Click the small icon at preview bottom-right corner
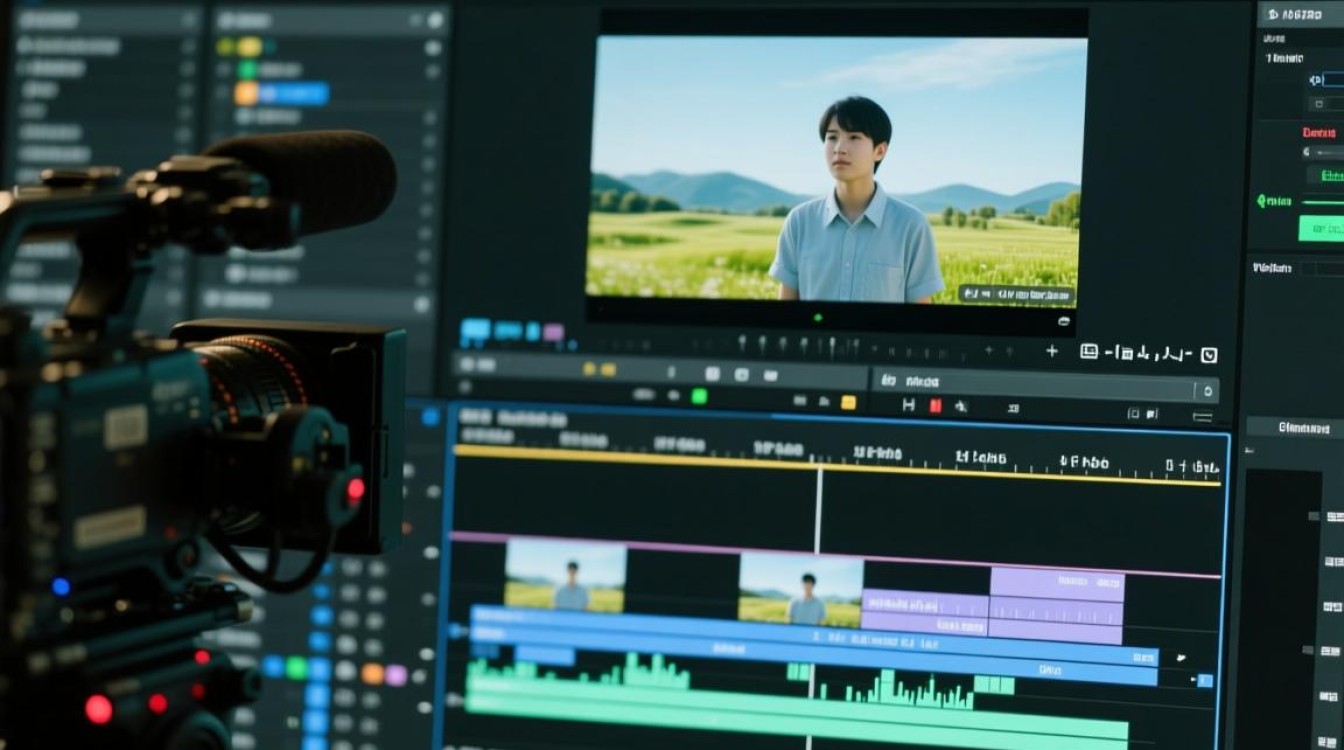 (x=1064, y=321)
